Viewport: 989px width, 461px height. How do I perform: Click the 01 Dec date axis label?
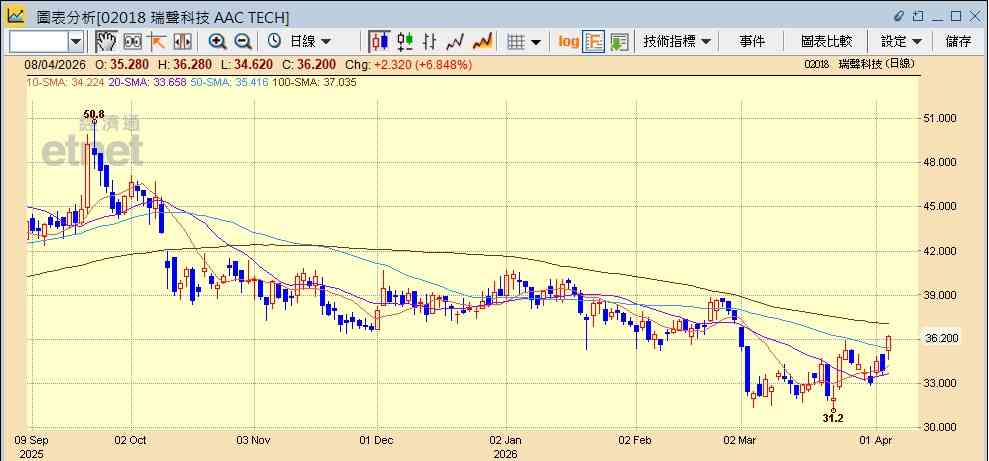[377, 440]
